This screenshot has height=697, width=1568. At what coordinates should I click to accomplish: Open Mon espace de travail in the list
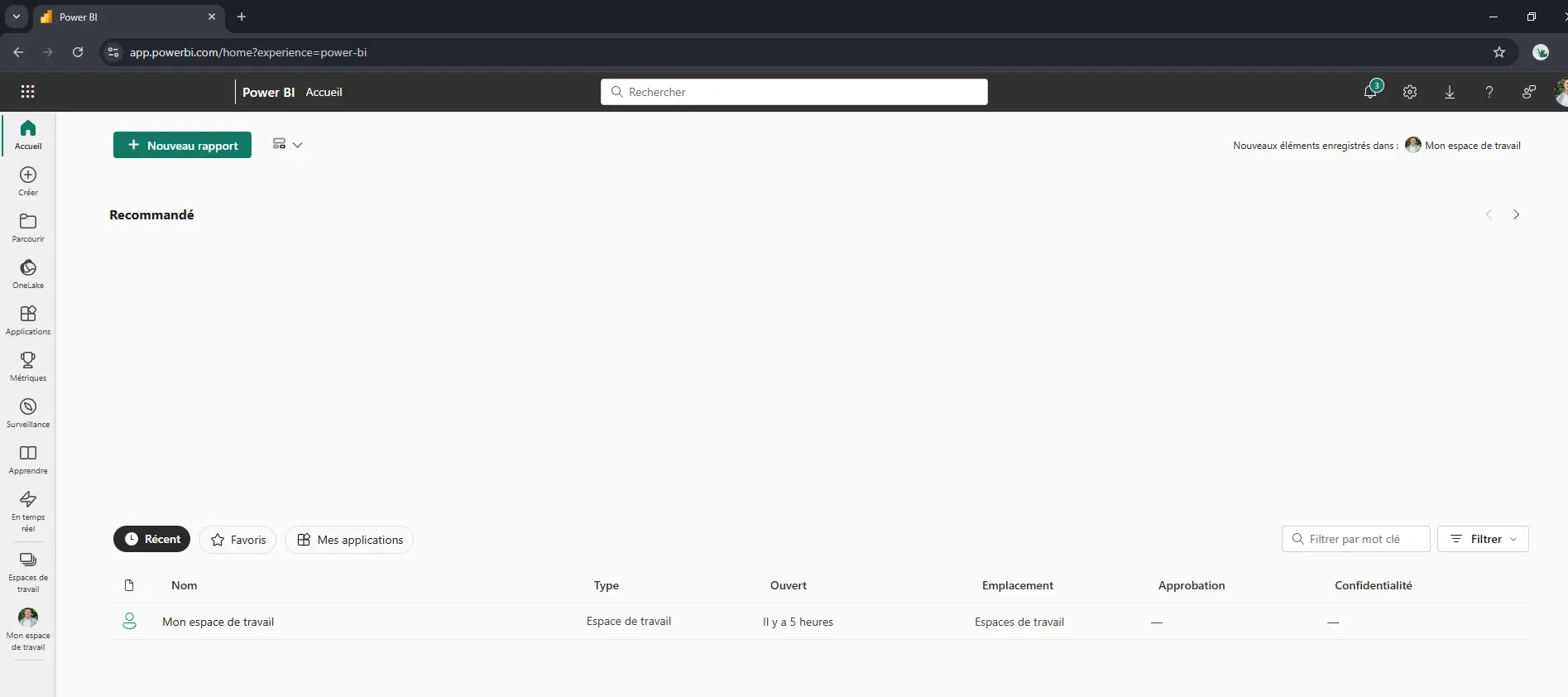pyautogui.click(x=218, y=622)
